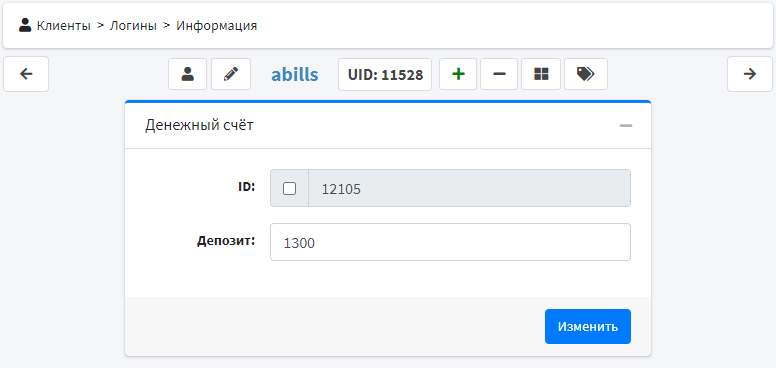
Task: Open the user profile icon button
Action: coord(187,74)
